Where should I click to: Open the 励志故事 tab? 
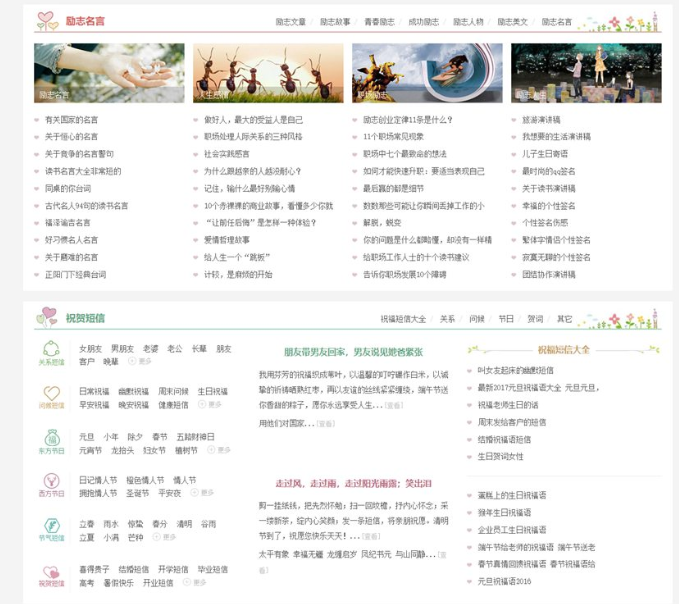[x=335, y=22]
